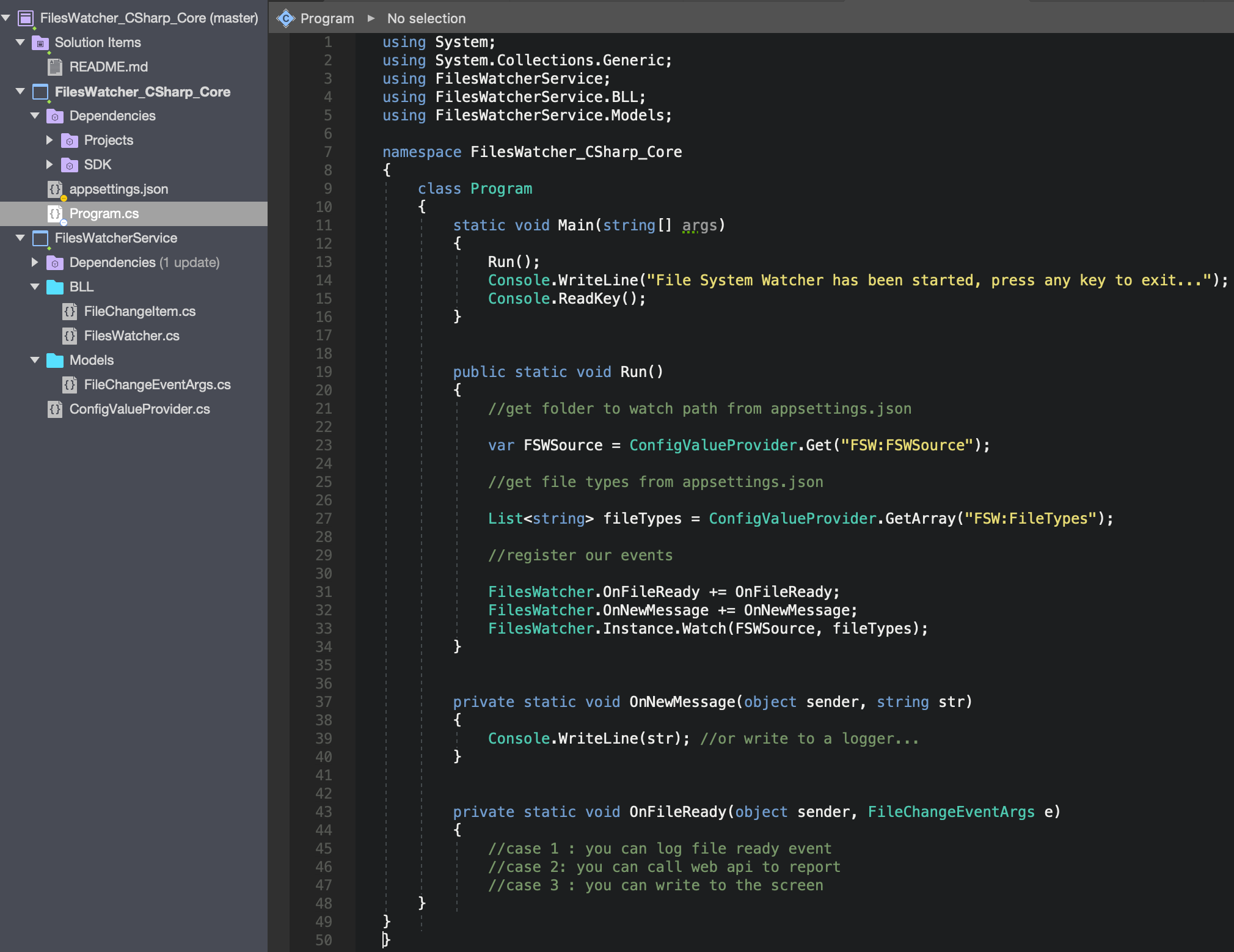Click the FileChangeItem.cs file icon
The image size is (1234, 952).
click(x=70, y=312)
